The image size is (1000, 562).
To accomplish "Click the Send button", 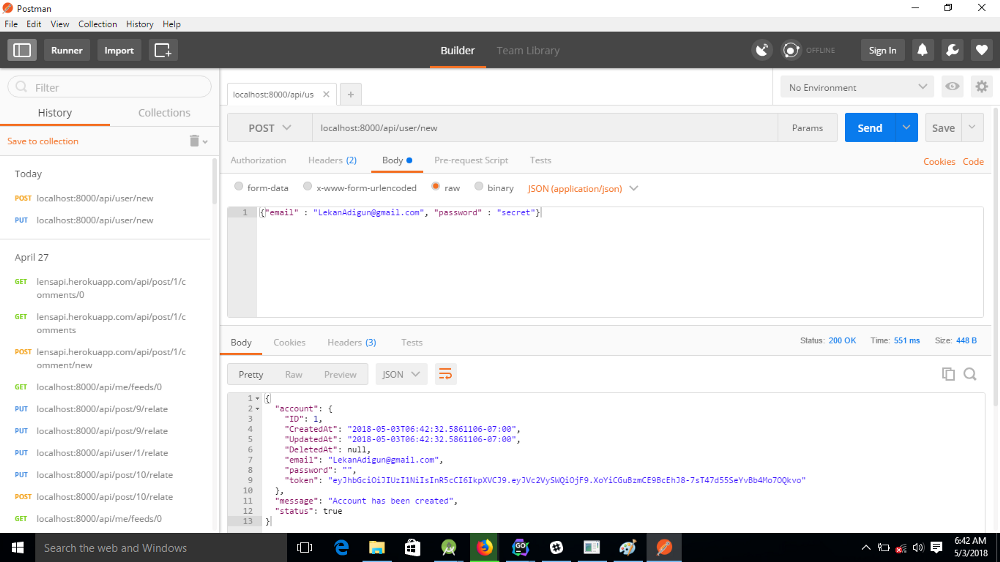I will [x=870, y=128].
